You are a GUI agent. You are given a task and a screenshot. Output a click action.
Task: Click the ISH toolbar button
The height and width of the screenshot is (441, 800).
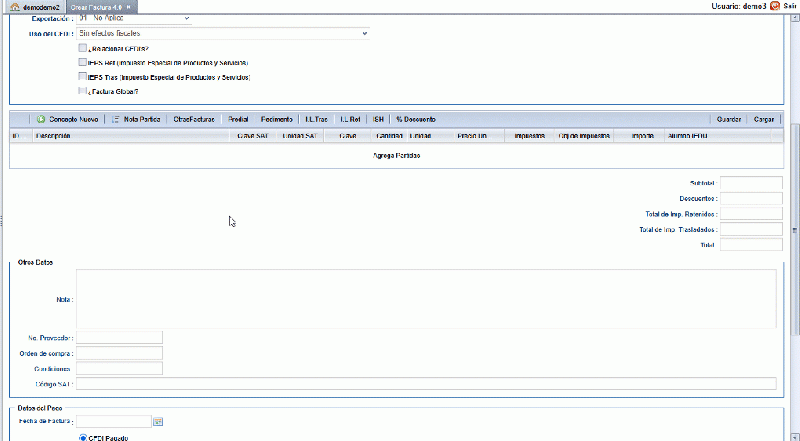378,119
